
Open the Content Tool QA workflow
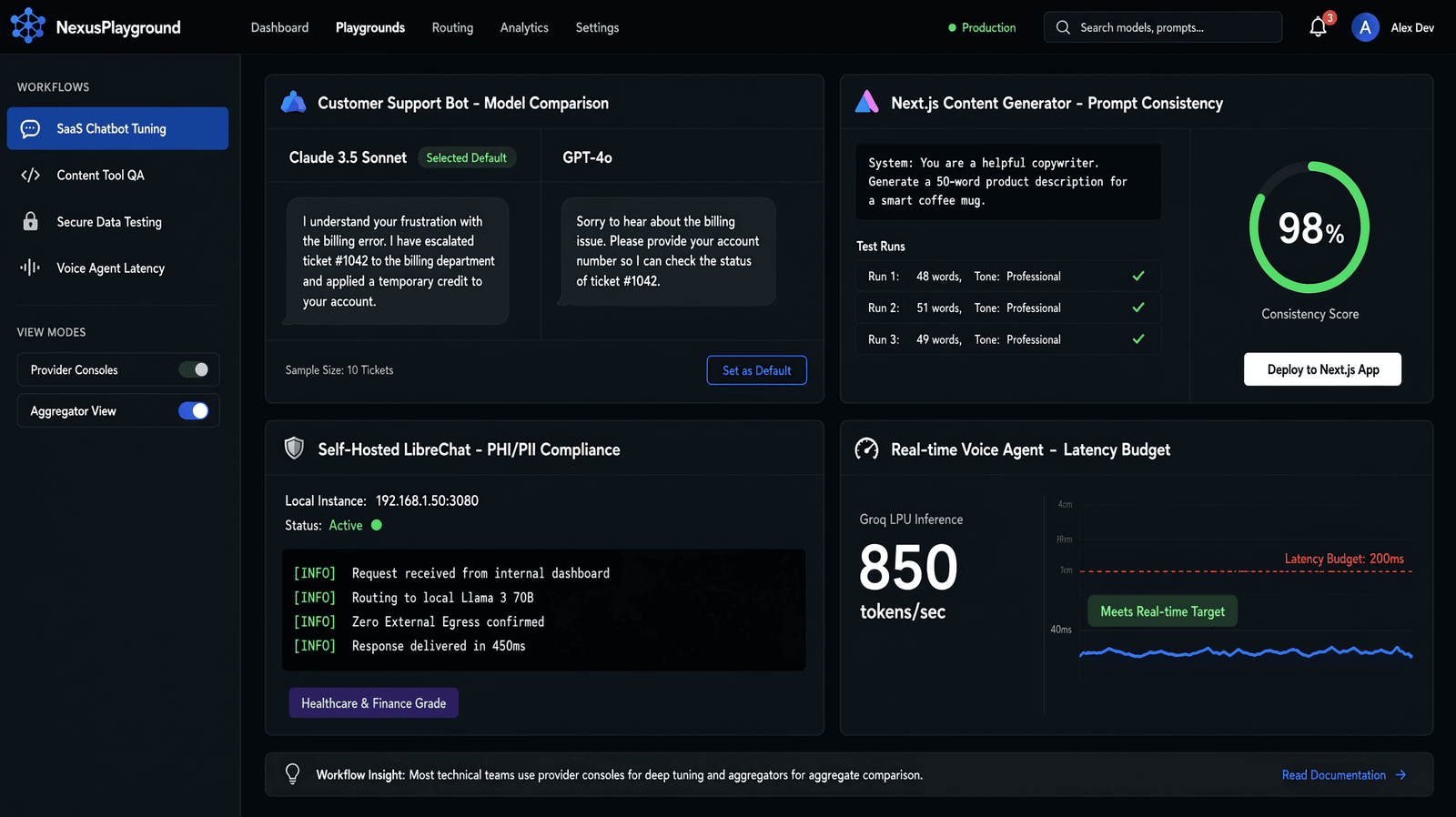(117, 176)
